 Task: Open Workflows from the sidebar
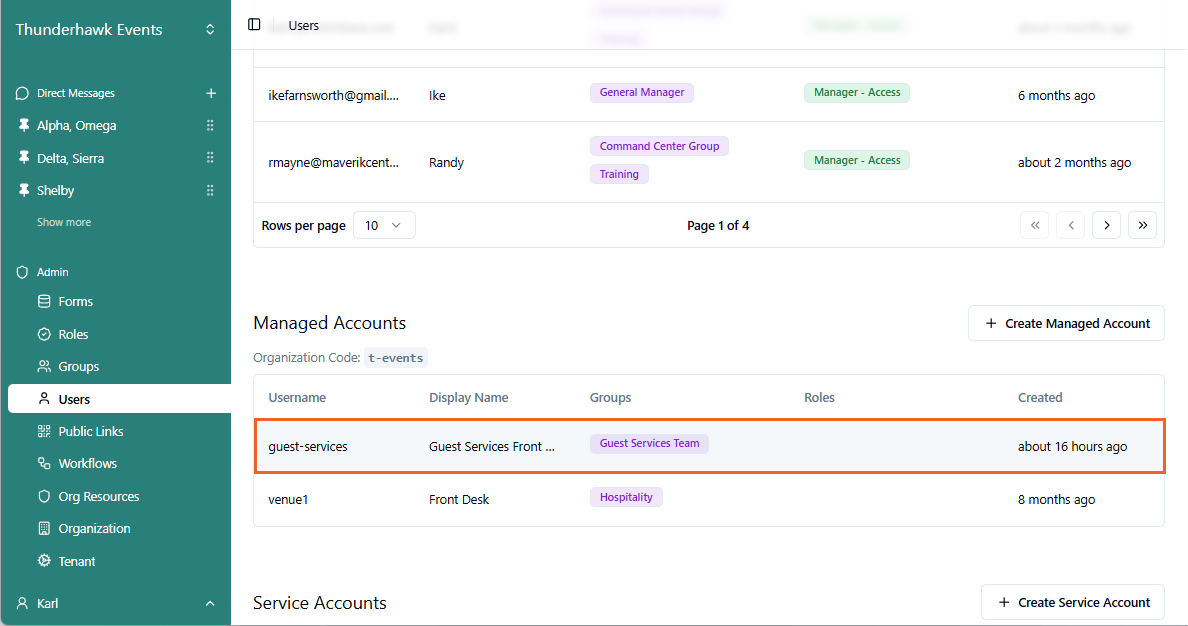click(x=87, y=463)
